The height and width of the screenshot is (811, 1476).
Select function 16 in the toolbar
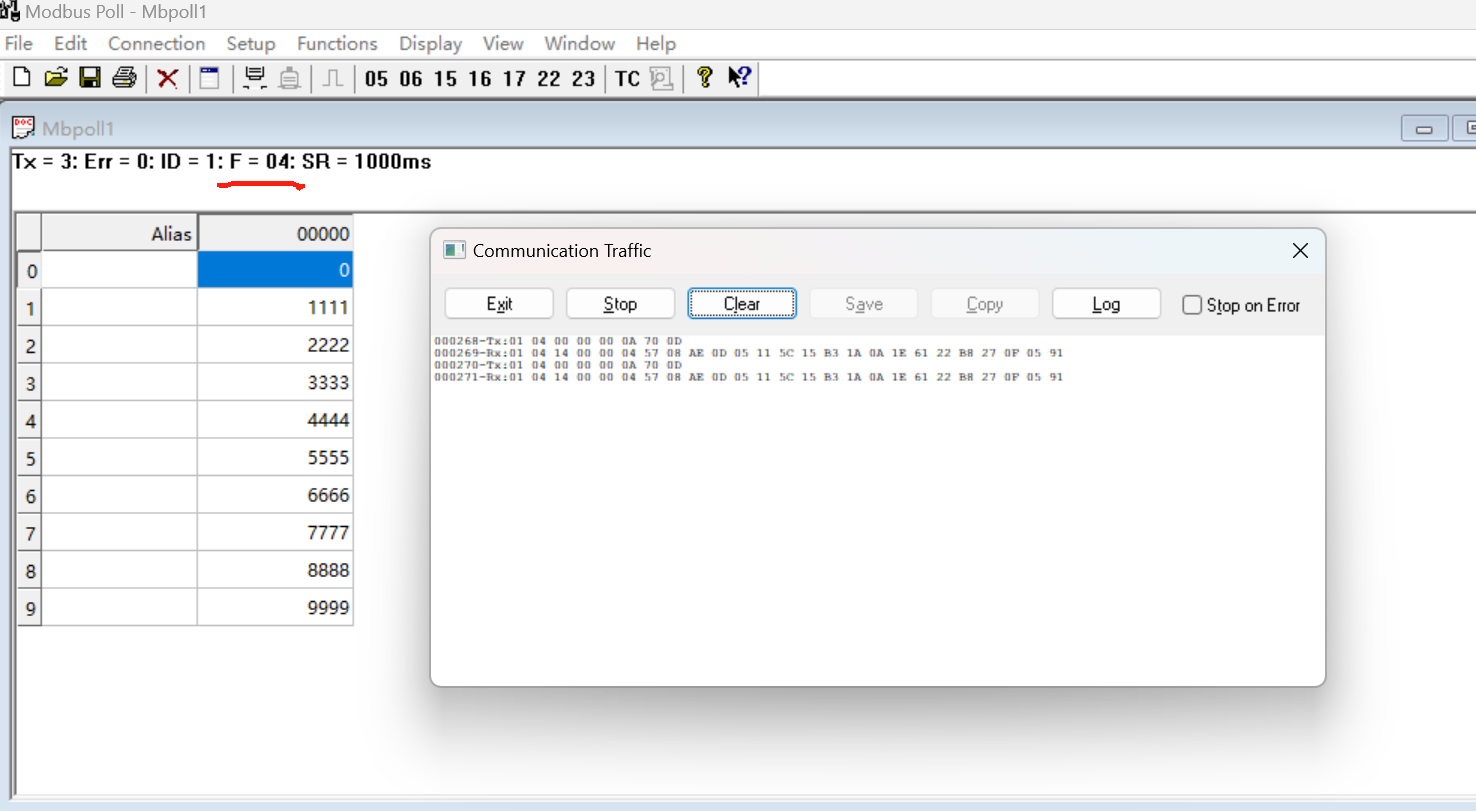pos(480,79)
